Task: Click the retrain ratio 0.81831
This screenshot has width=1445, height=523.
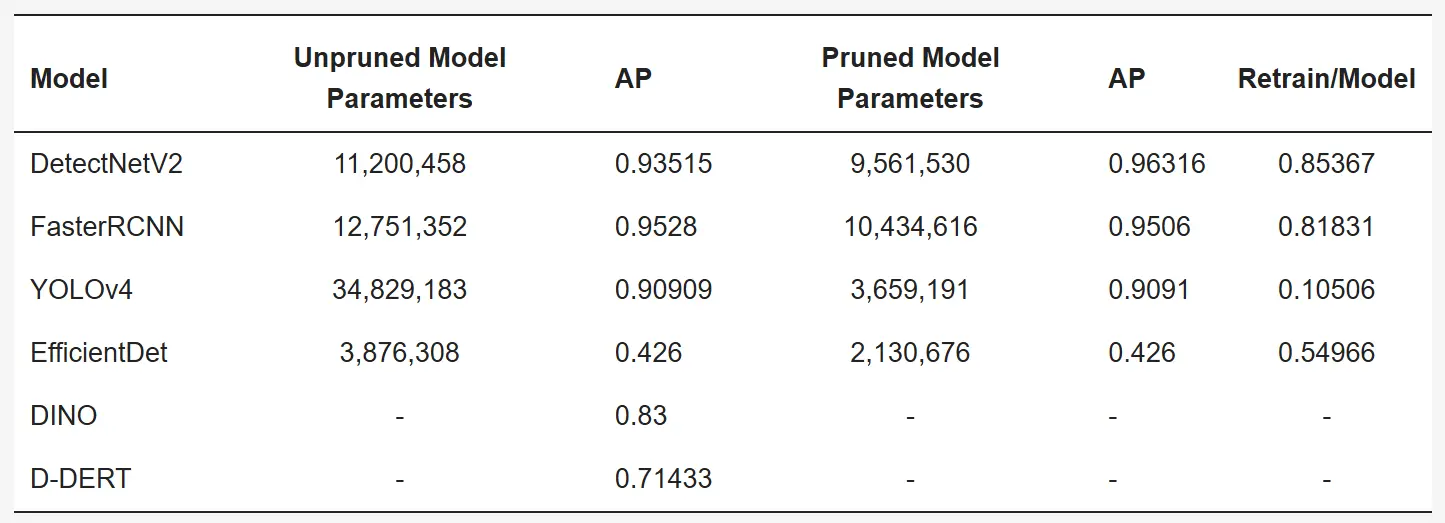Action: point(1326,226)
